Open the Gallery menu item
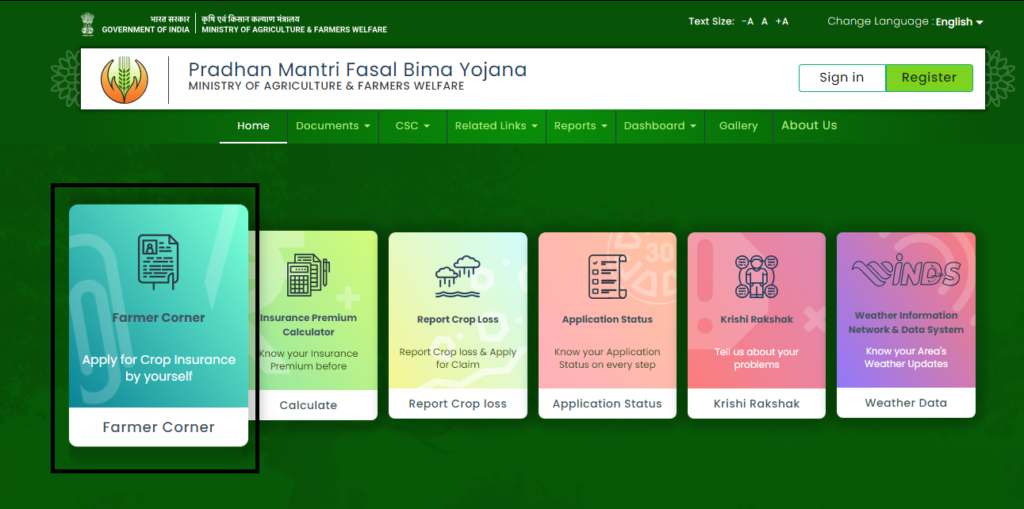 click(738, 125)
